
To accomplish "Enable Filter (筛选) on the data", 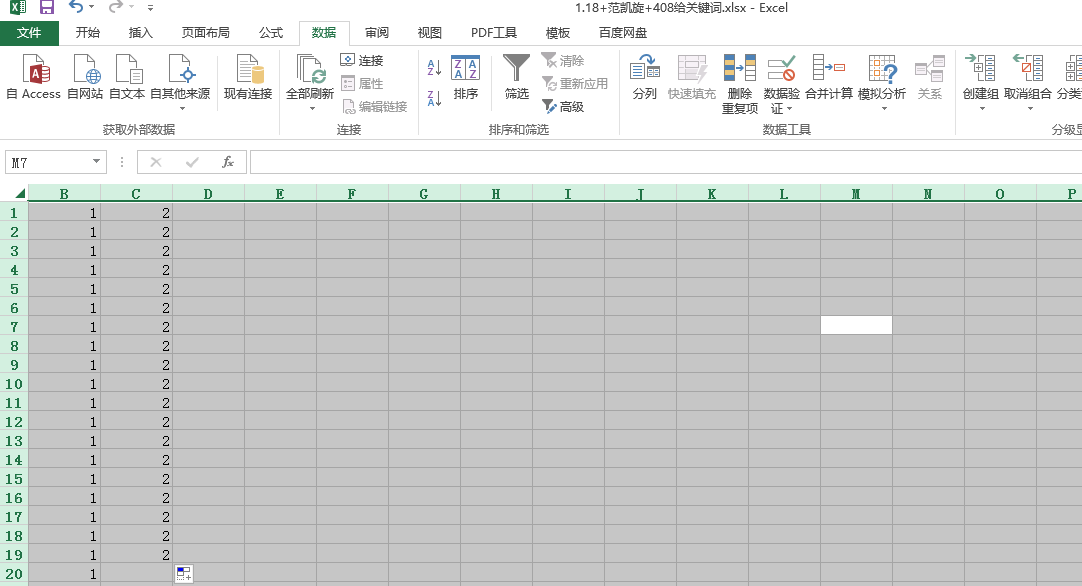I will click(x=516, y=78).
